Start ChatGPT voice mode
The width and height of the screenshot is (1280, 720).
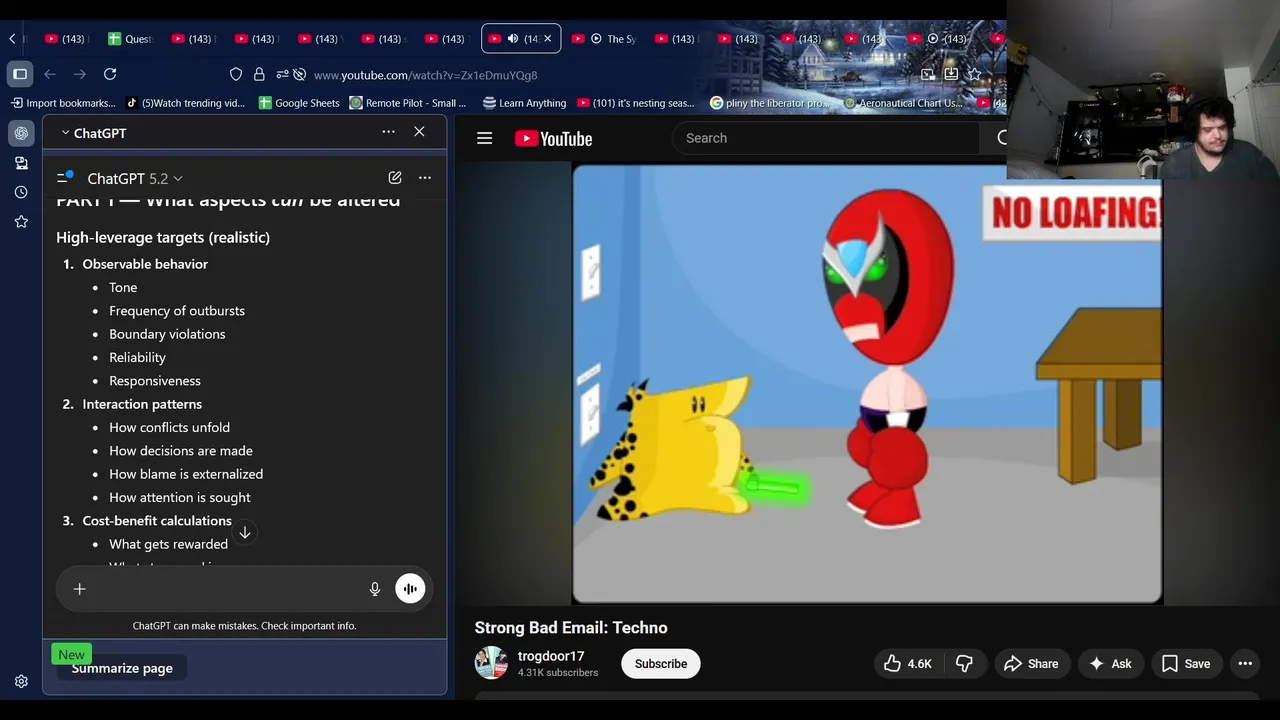point(410,589)
